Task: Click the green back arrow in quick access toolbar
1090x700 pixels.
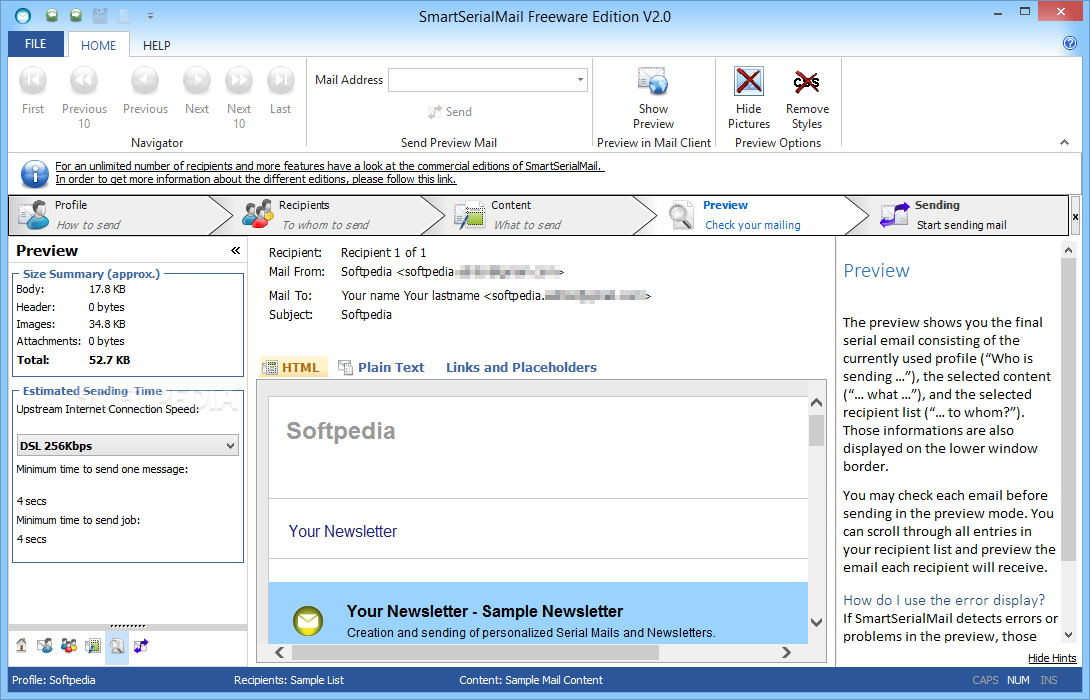Action: [x=51, y=15]
